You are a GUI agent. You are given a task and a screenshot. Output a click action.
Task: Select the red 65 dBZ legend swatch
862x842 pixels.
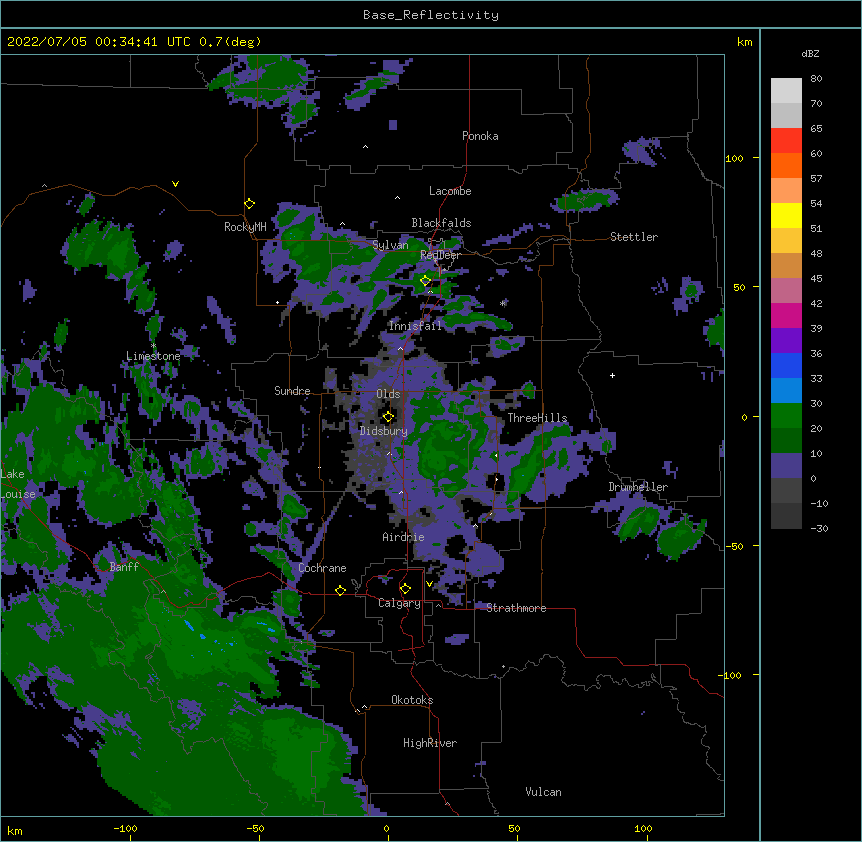tap(786, 141)
